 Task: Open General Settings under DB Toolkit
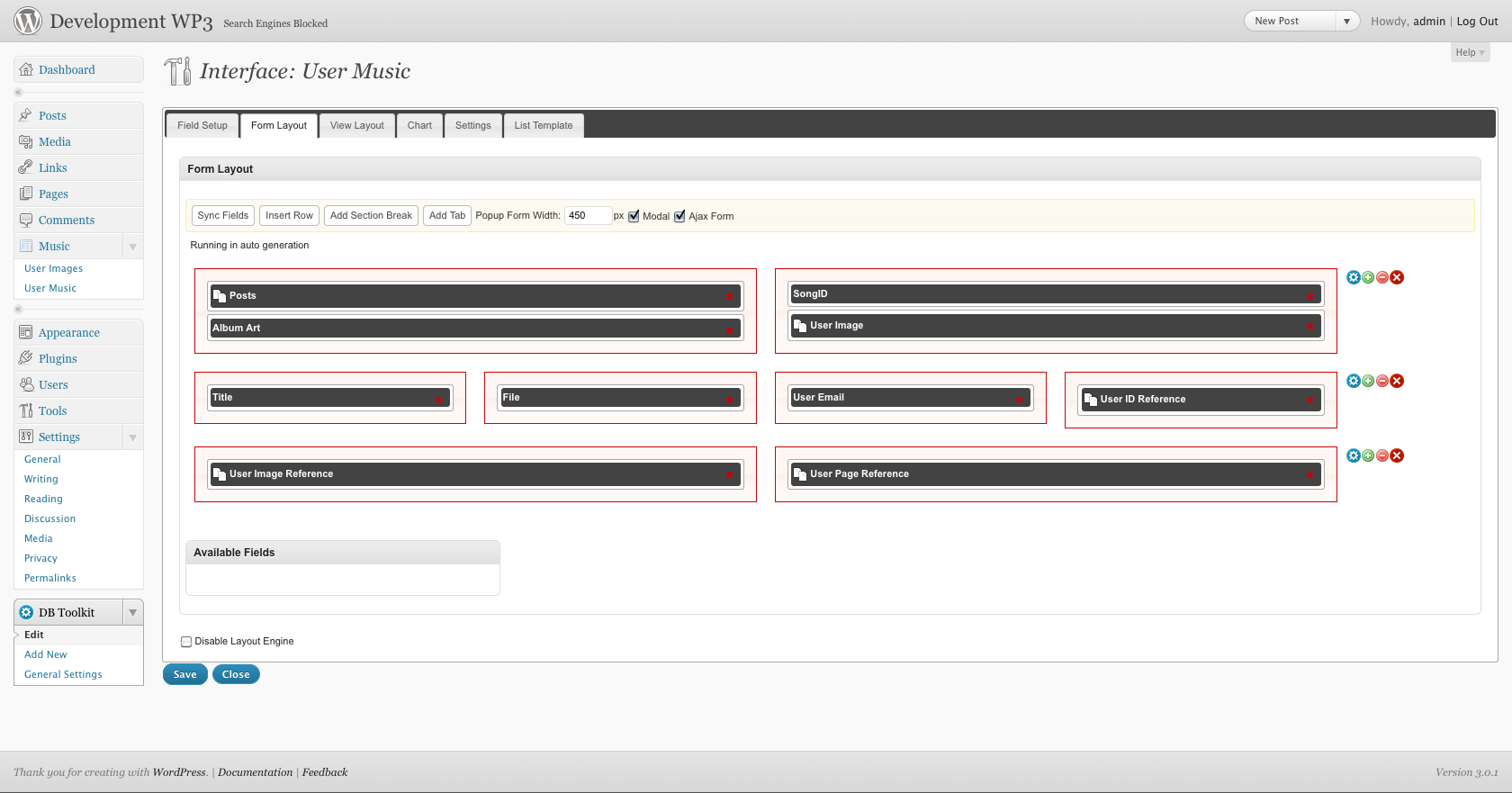coord(63,674)
